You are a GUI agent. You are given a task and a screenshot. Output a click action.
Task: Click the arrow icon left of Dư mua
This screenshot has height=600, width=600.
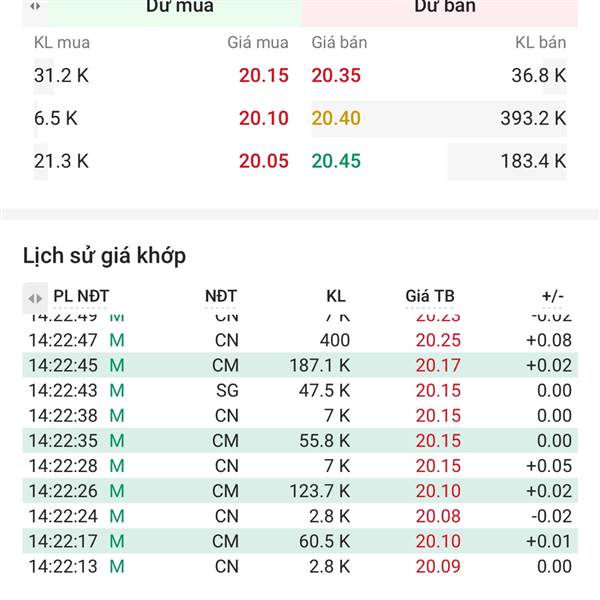35,6
